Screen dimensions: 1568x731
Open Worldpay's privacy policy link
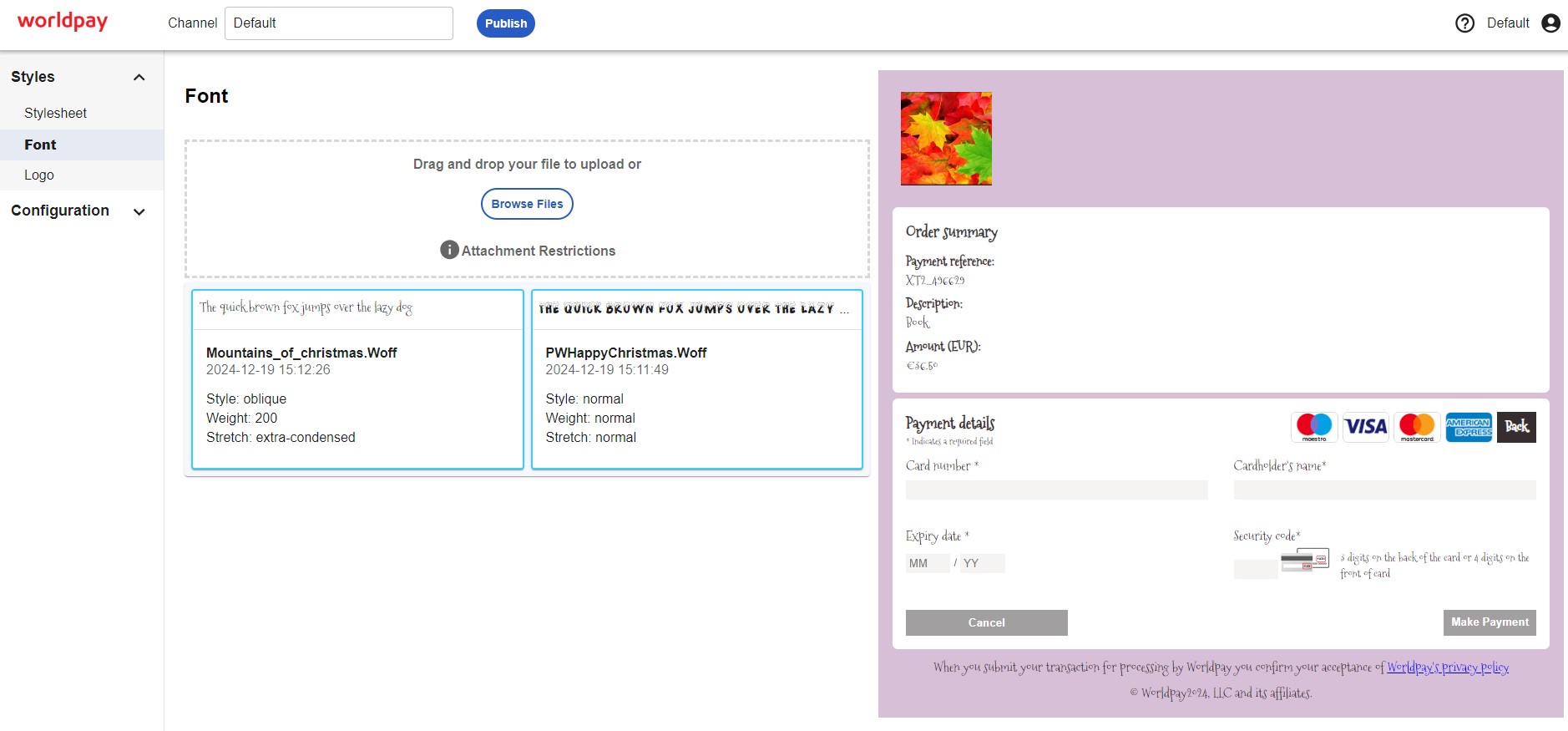point(1447,667)
